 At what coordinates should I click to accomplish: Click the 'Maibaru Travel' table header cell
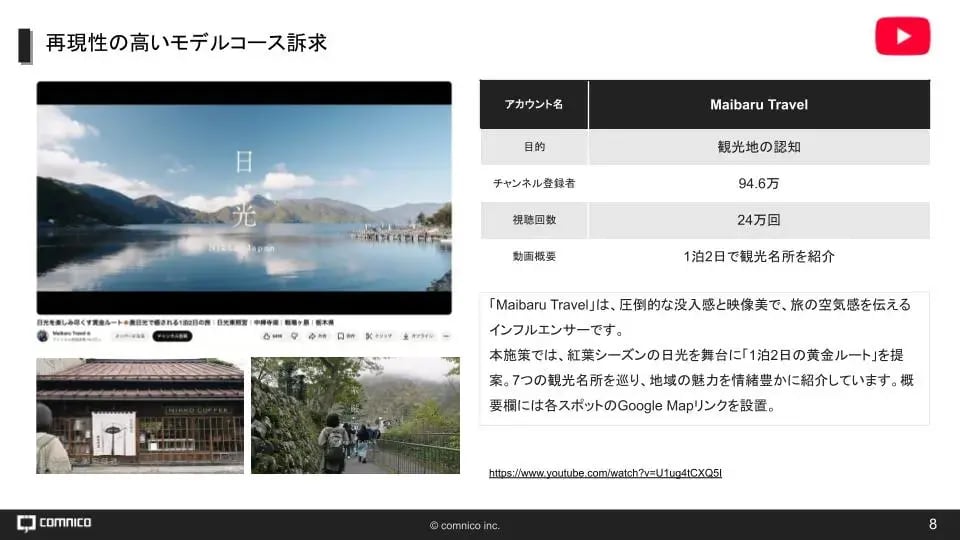click(759, 105)
